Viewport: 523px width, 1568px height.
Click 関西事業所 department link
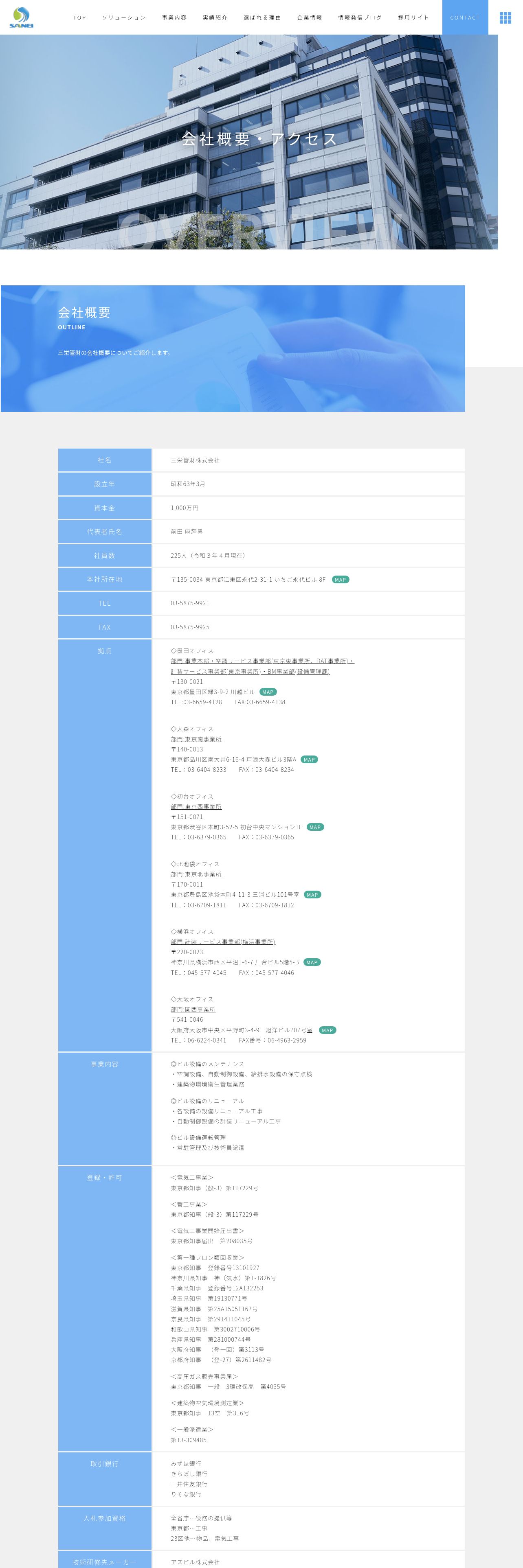pos(193,1009)
